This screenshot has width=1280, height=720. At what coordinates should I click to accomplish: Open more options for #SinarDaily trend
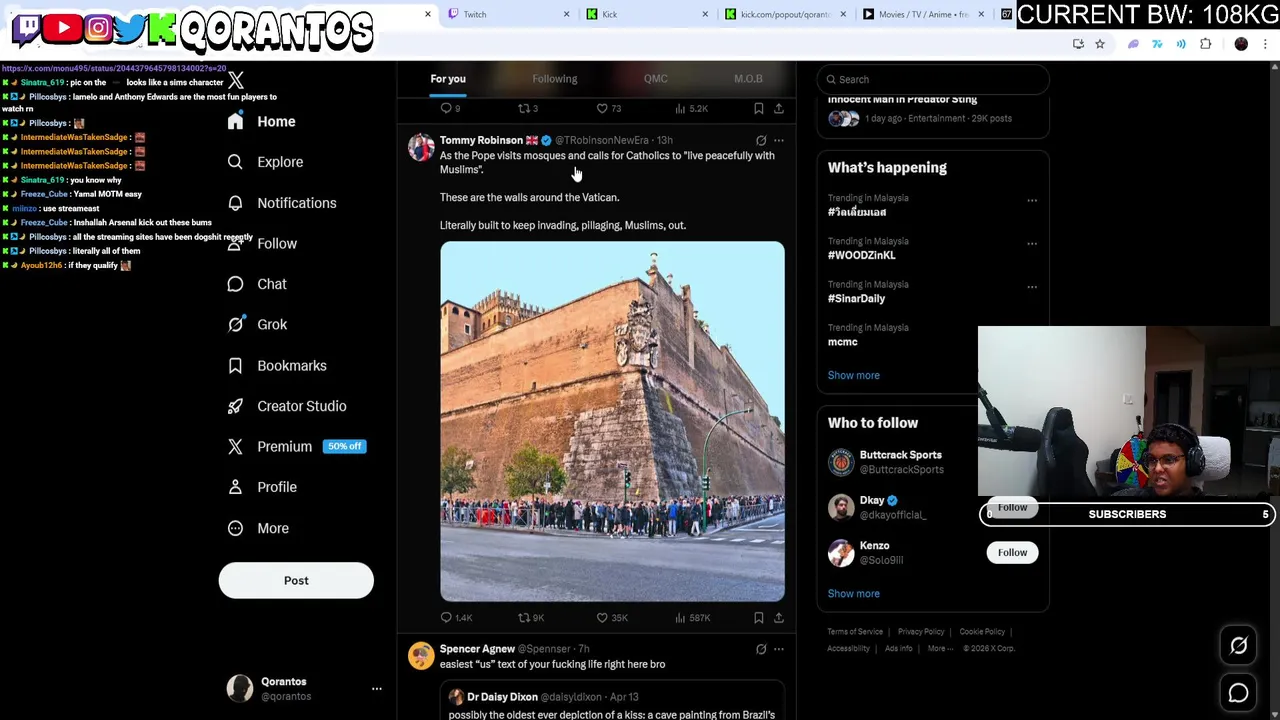pyautogui.click(x=1032, y=286)
